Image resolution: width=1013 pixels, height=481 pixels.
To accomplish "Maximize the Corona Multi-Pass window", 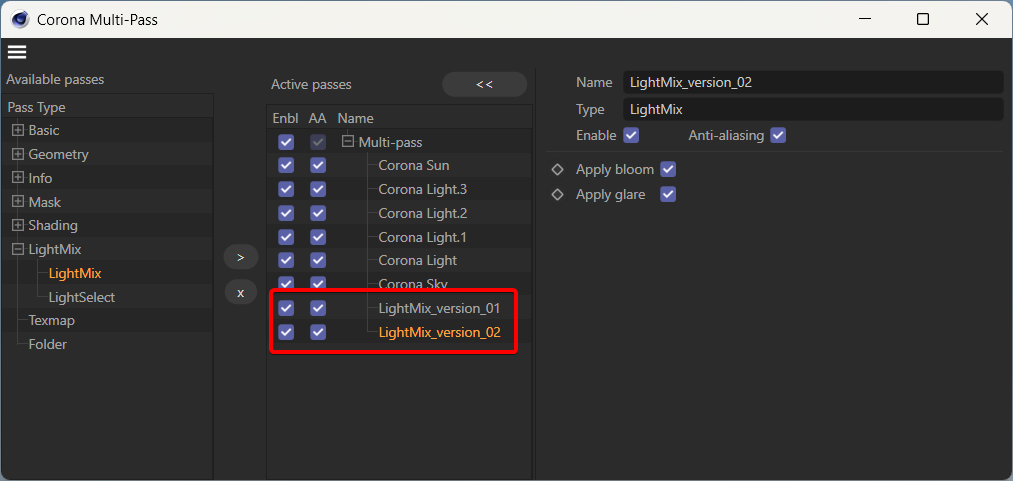I will click(x=923, y=19).
